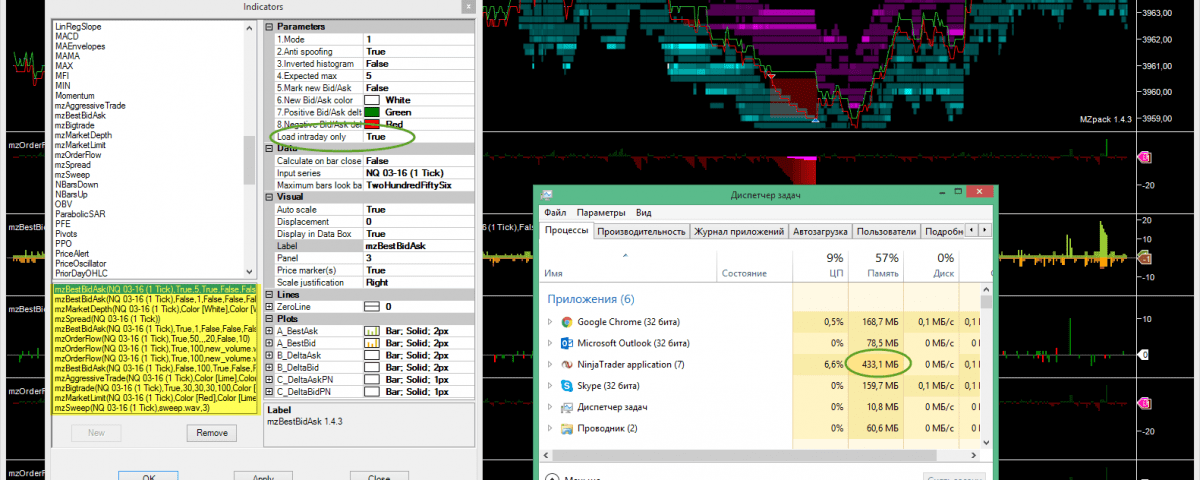Collapse the Parameters section
Screen dimensions: 1200x480
point(269,26)
